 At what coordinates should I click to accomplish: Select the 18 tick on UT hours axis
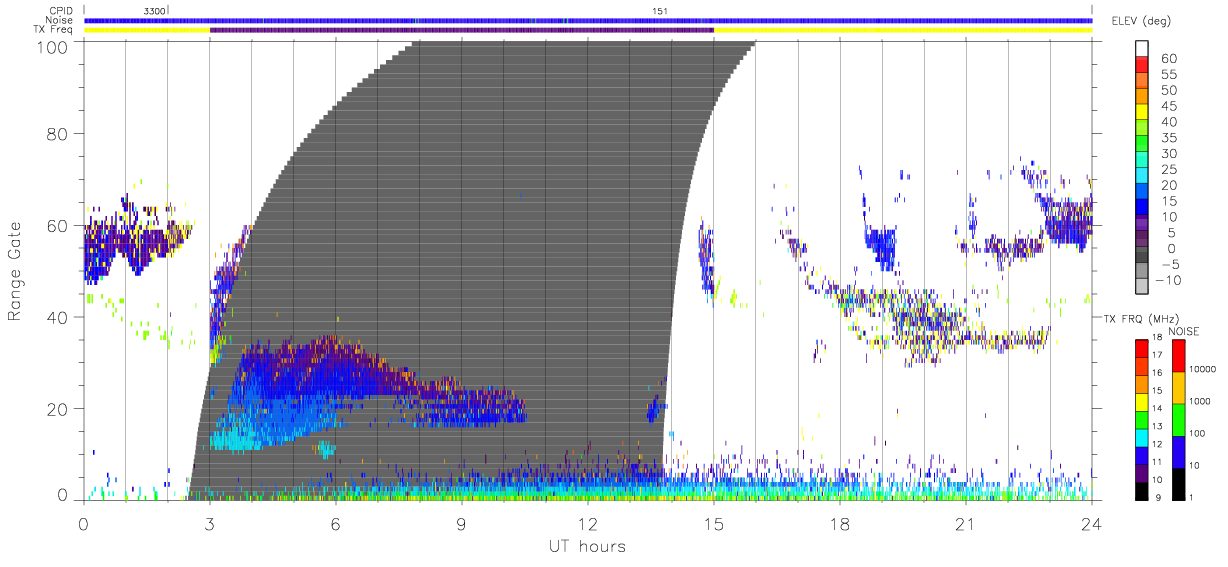click(840, 523)
